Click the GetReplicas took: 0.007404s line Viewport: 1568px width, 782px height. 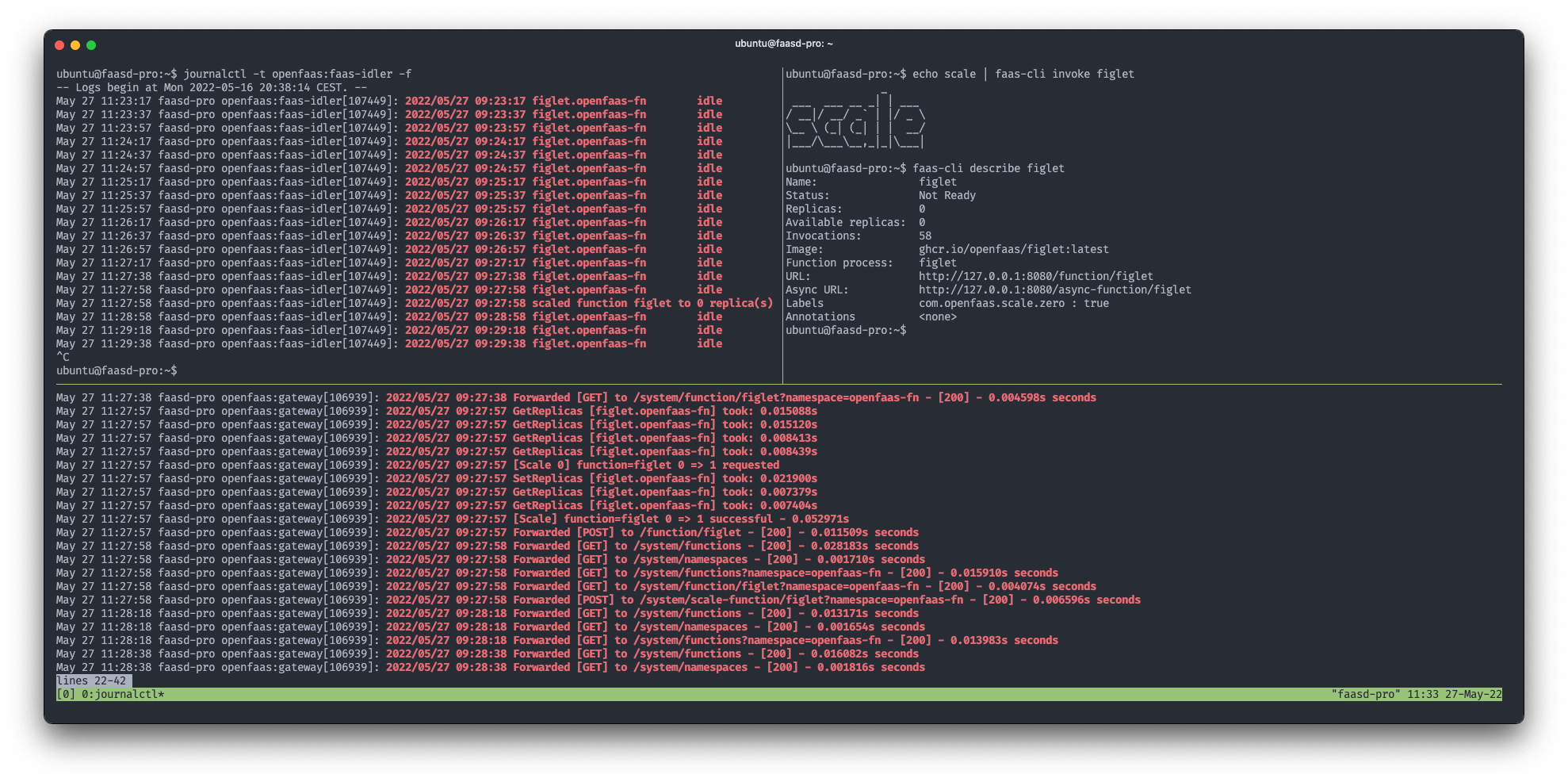coord(437,505)
